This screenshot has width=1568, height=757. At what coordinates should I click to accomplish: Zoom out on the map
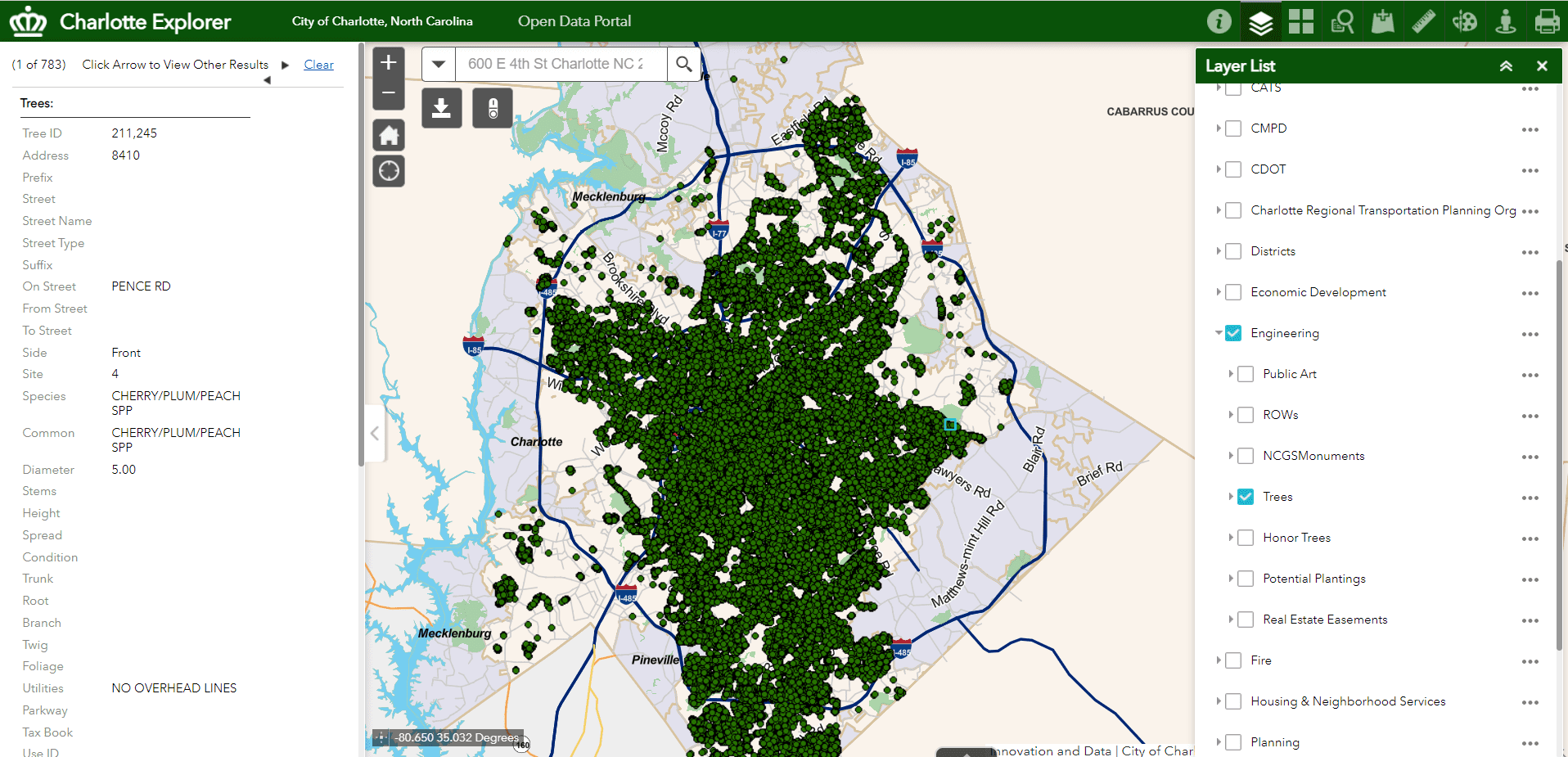tap(389, 93)
